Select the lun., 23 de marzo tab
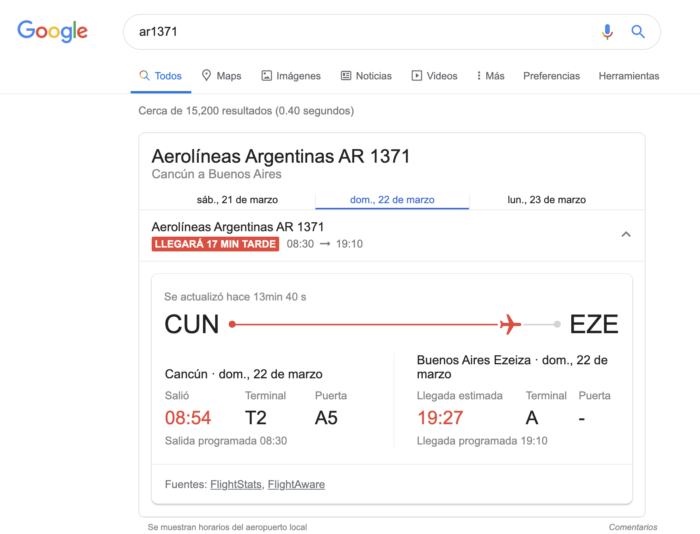700x534 pixels. pos(546,200)
